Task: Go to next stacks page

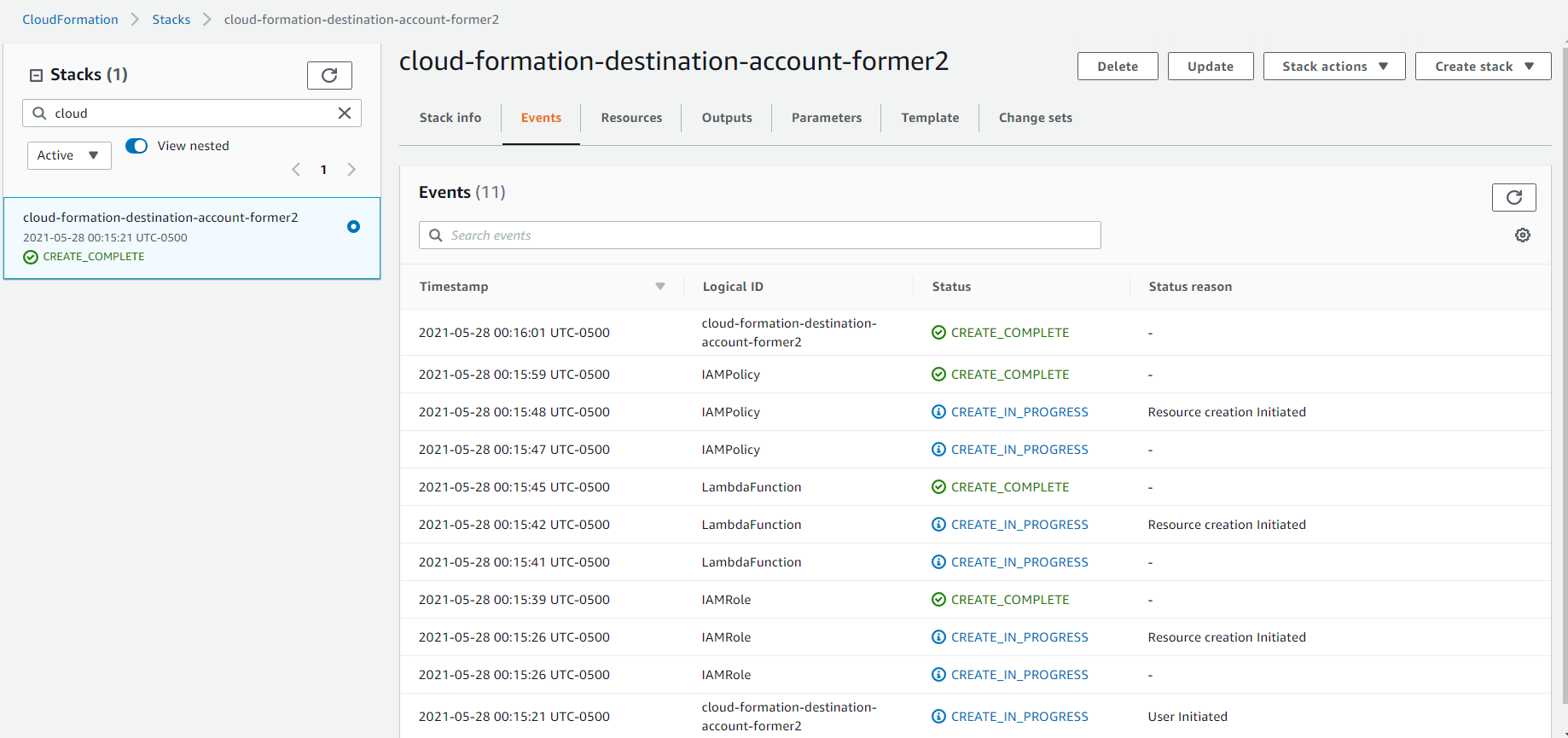Action: tap(351, 169)
